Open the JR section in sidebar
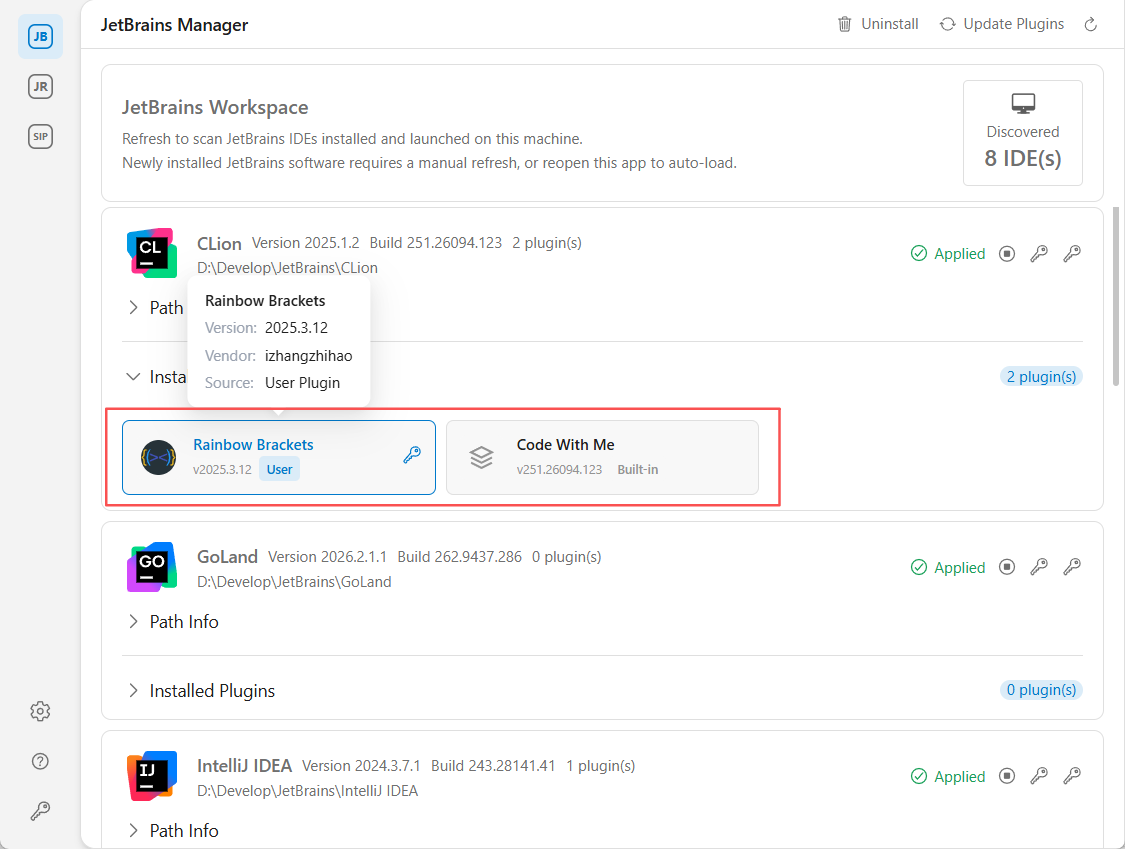 [40, 87]
